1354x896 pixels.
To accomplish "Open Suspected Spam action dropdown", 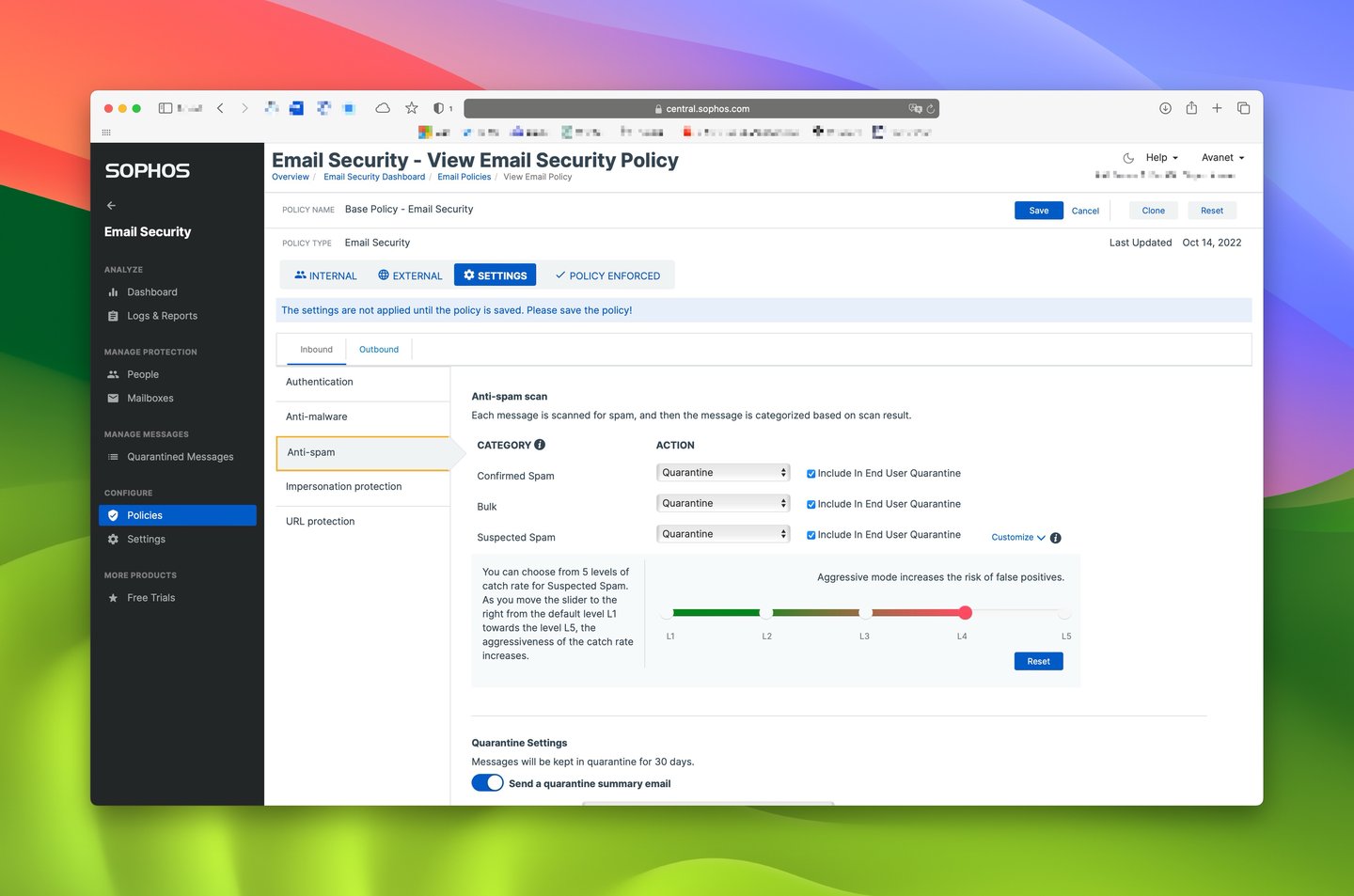I will (723, 534).
